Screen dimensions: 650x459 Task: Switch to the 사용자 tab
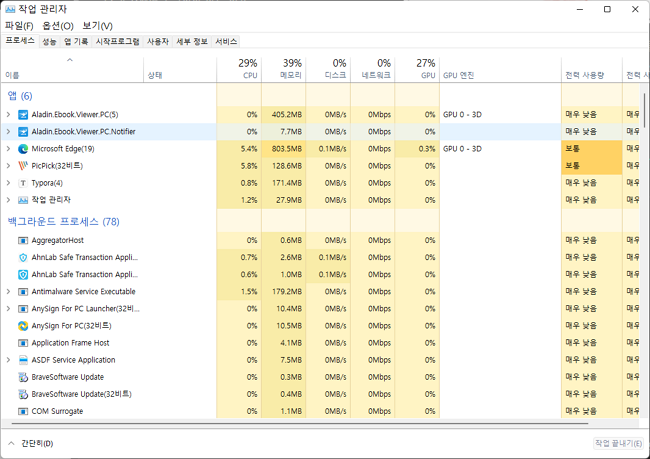(x=158, y=41)
